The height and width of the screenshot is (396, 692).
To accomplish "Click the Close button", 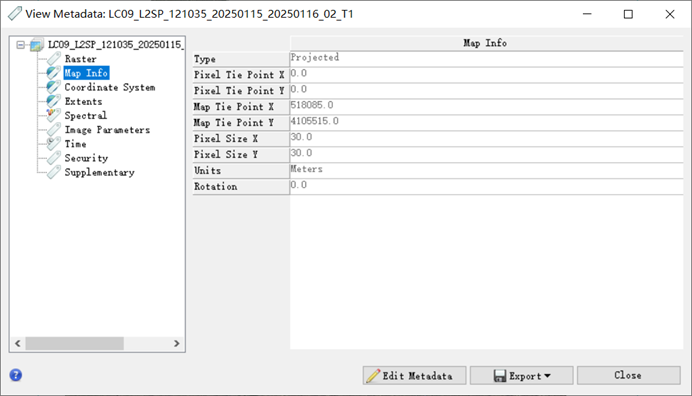I will [628, 376].
